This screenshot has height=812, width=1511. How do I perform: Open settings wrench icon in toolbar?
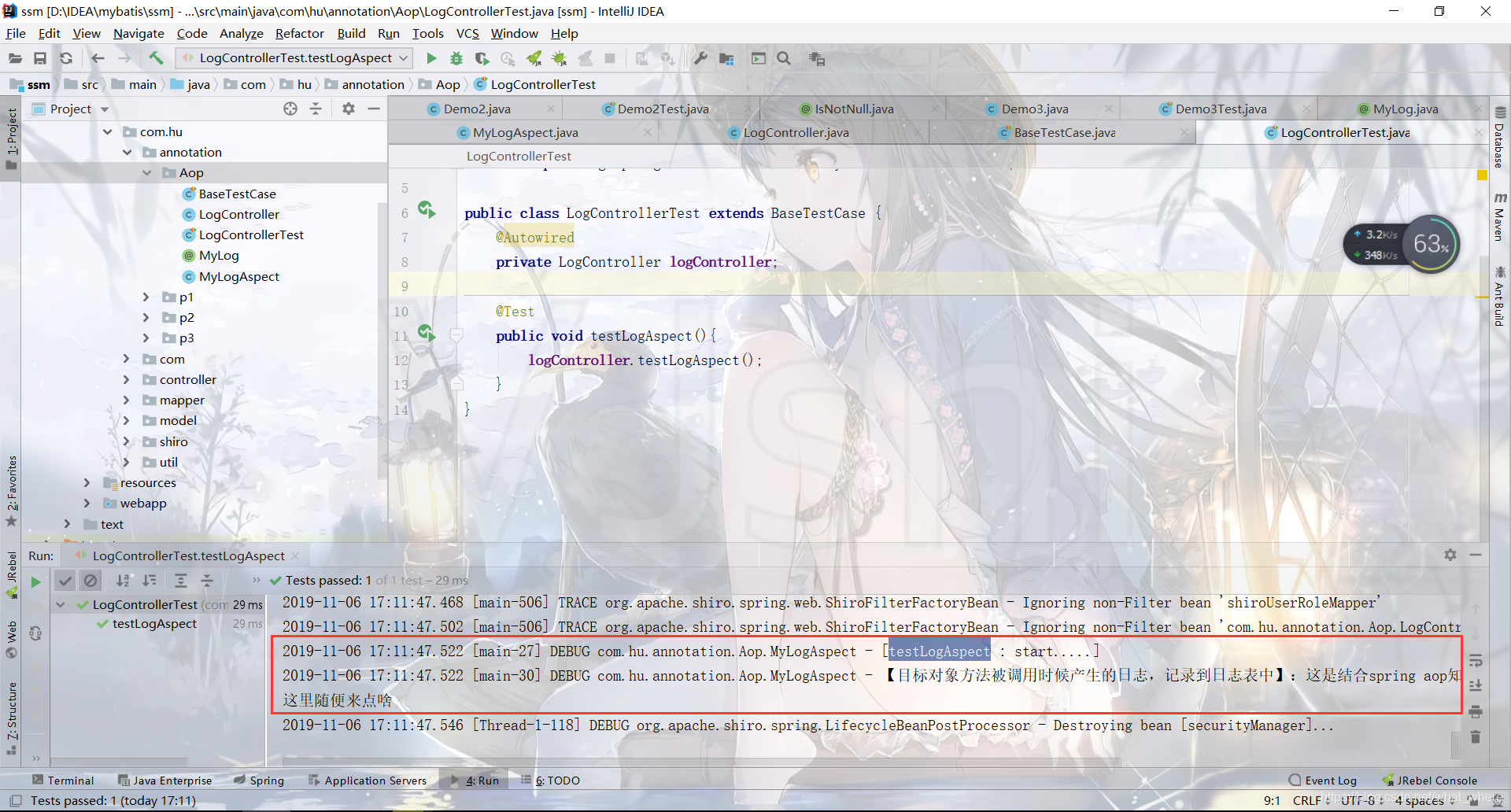[700, 58]
